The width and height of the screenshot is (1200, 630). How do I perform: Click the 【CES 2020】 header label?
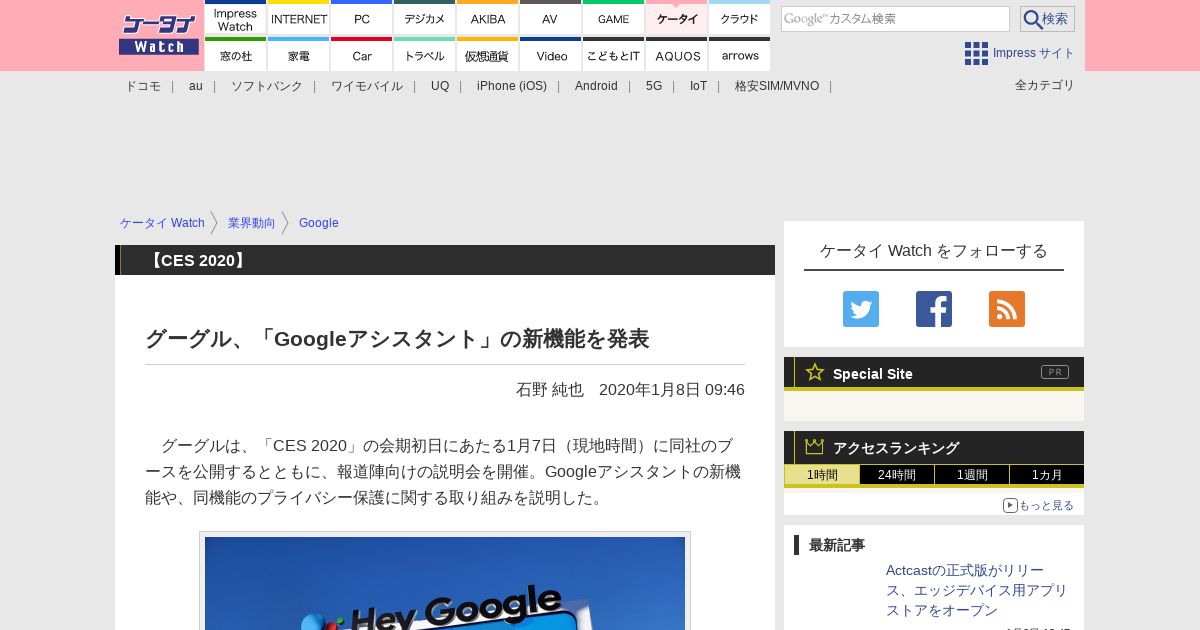tap(197, 260)
